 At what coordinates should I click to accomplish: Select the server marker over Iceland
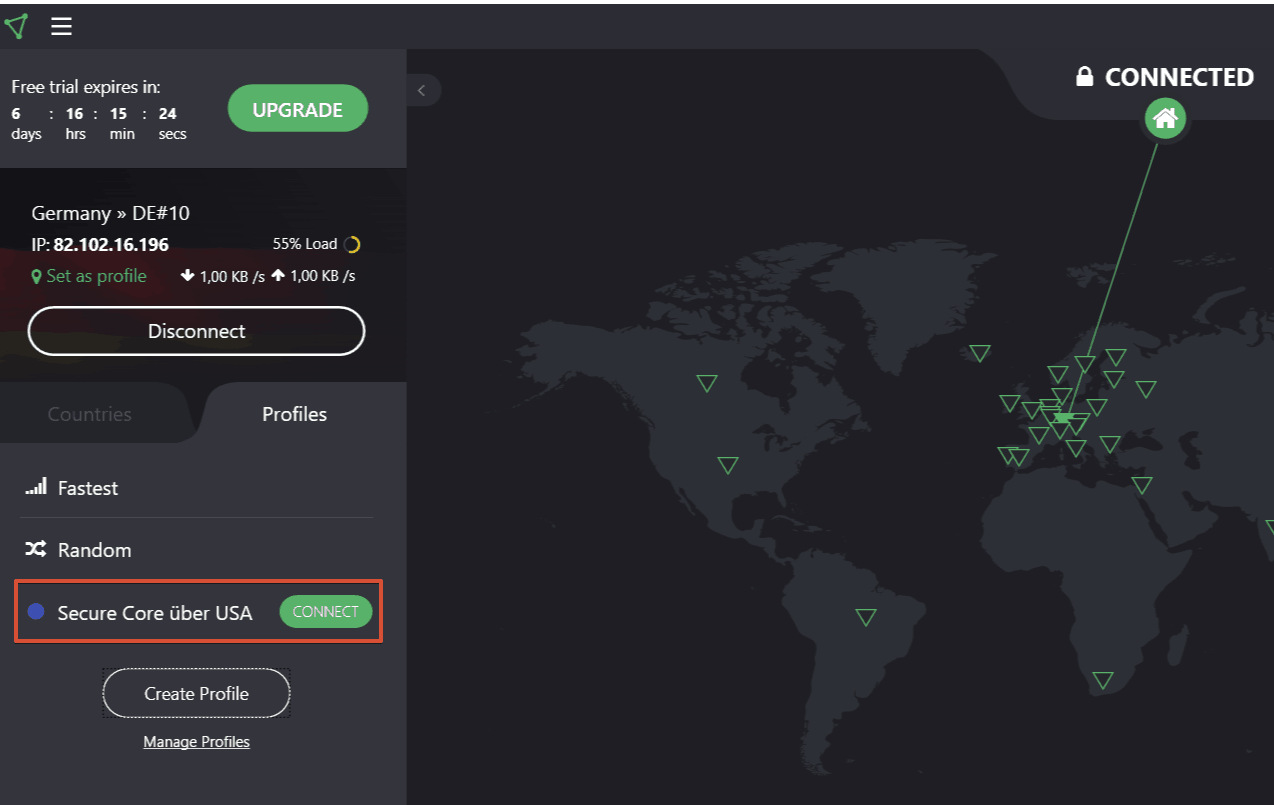[980, 353]
